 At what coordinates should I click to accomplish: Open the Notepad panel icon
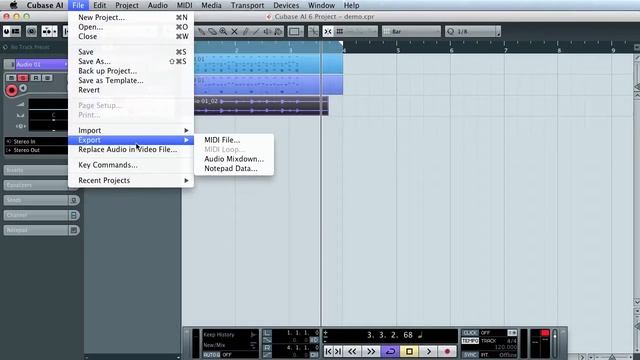pos(74,230)
